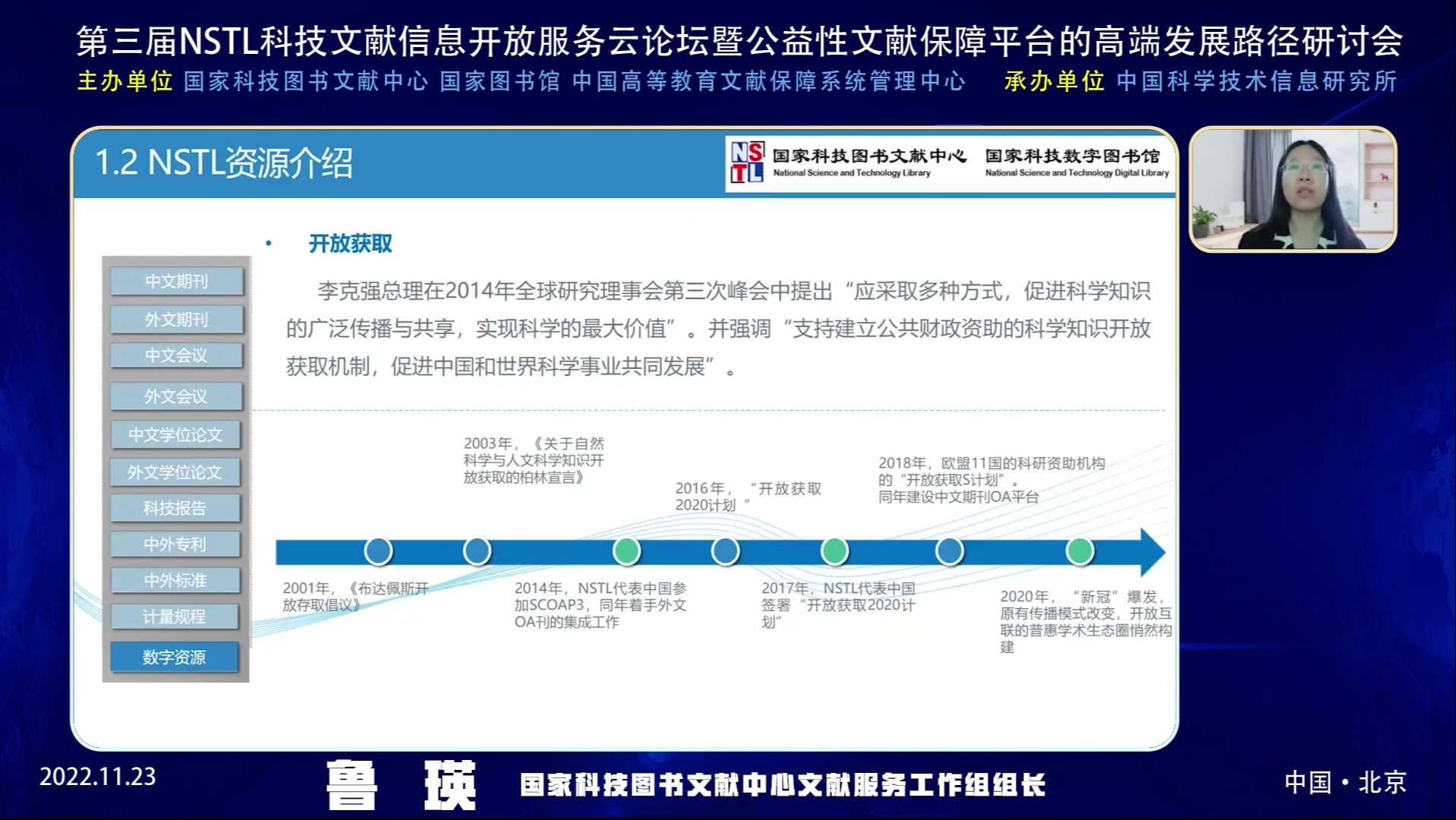
Task: Click the 2016年 开放获取2020计划 caption
Action: [x=748, y=497]
